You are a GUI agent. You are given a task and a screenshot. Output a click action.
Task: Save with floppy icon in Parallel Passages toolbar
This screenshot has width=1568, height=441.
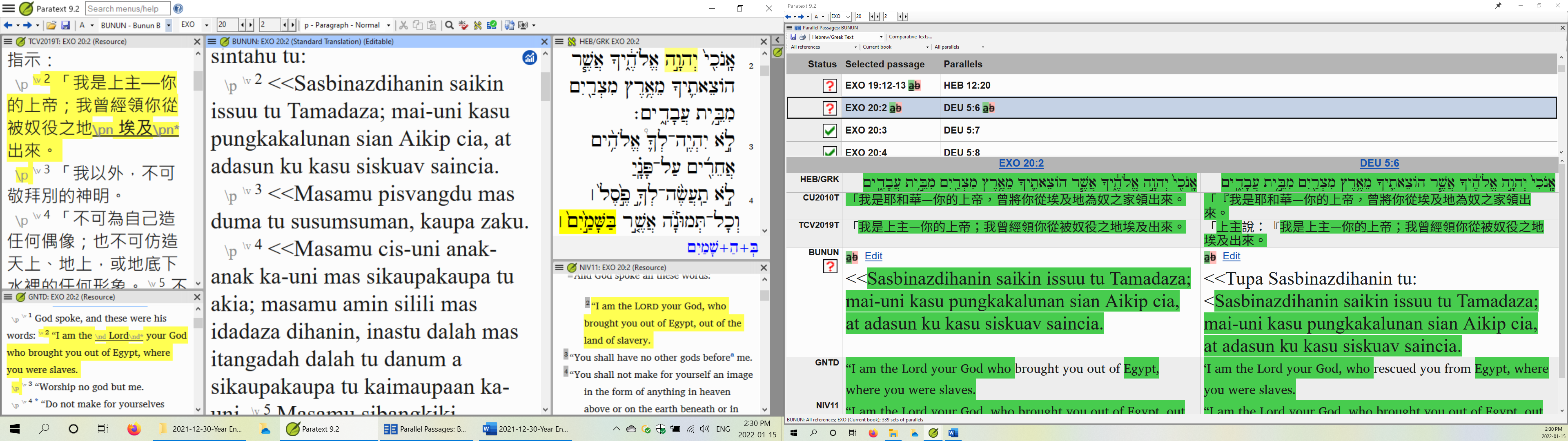point(793,37)
